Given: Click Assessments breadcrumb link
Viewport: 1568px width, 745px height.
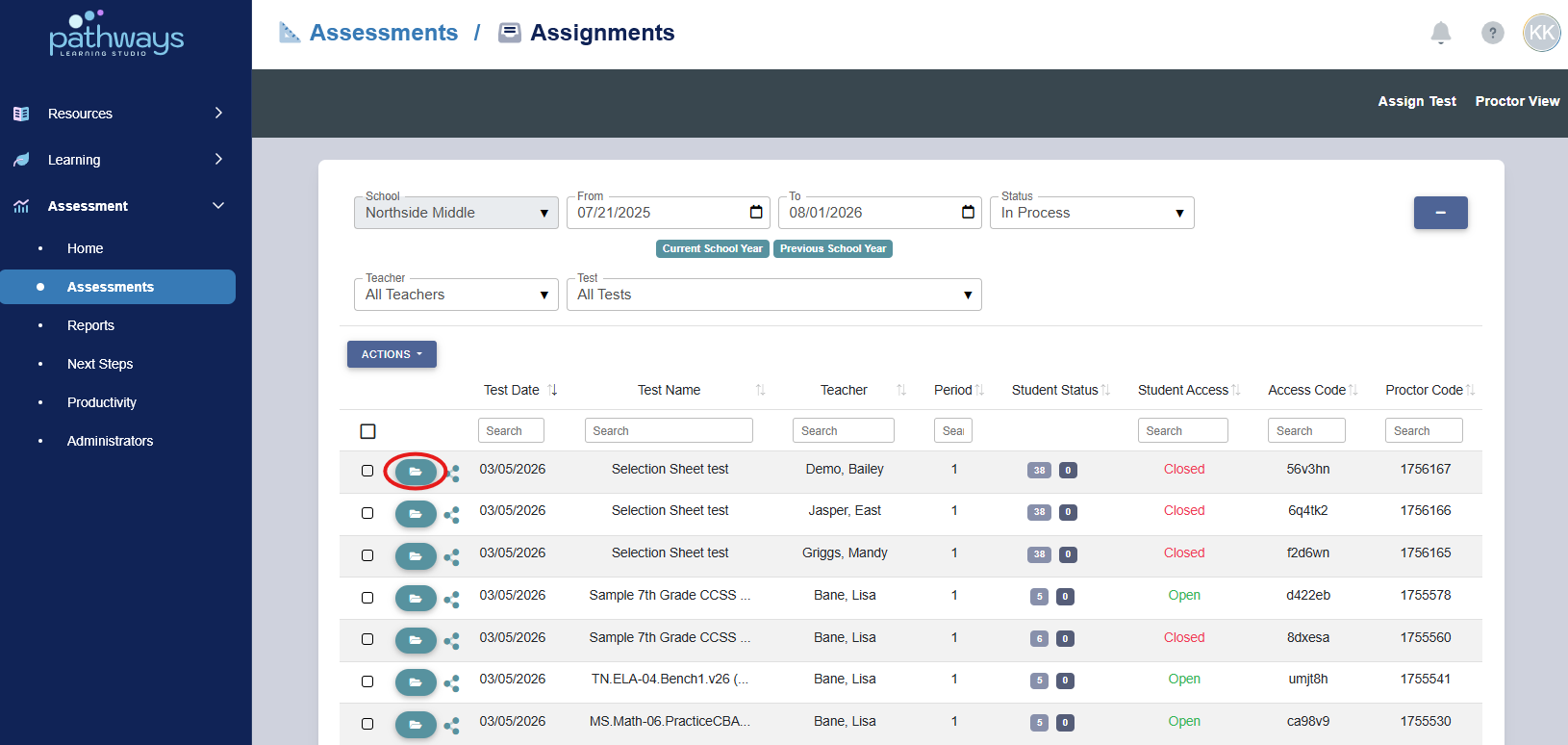Looking at the screenshot, I should coord(383,33).
